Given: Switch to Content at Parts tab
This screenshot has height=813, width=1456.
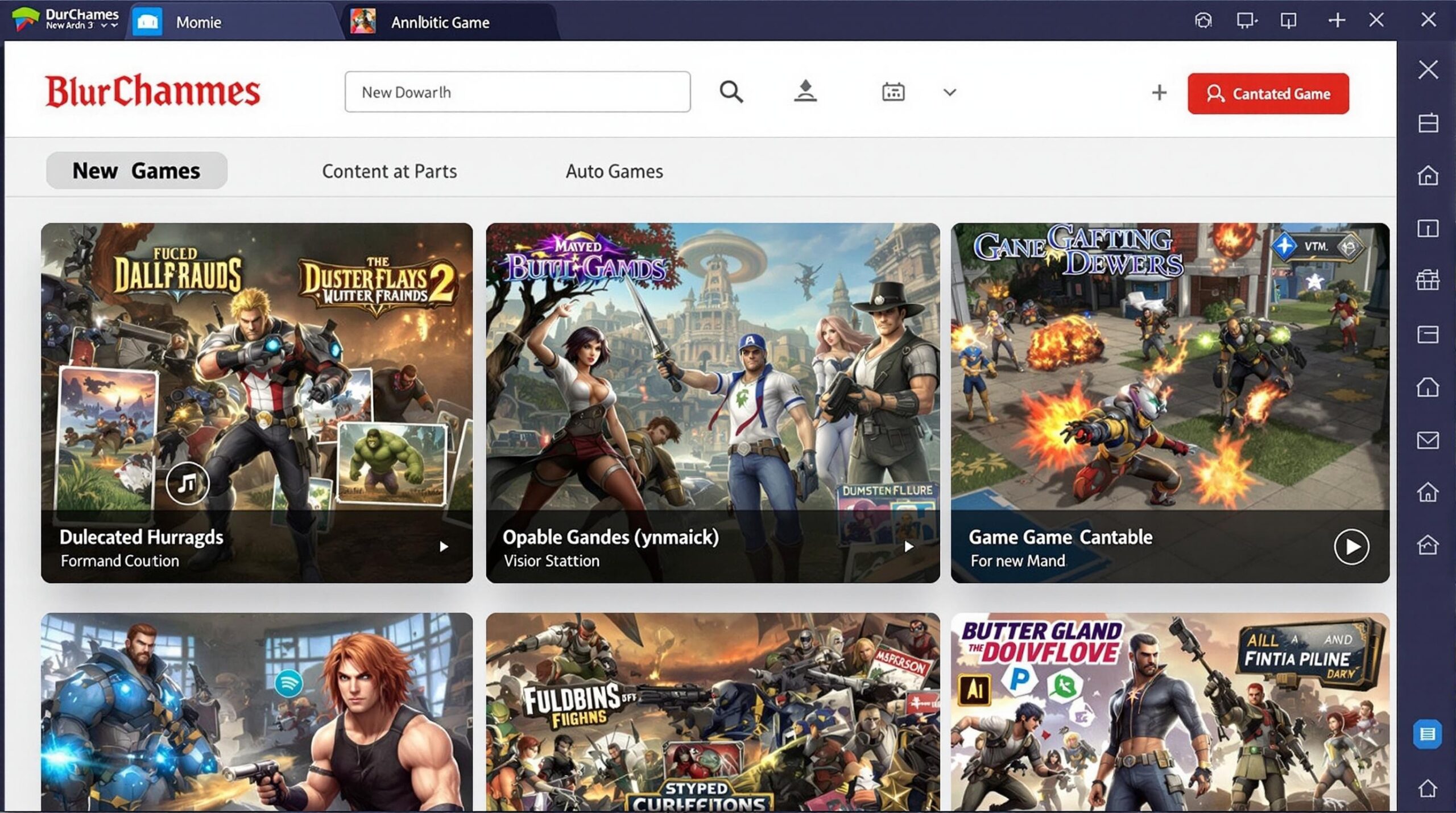Looking at the screenshot, I should tap(389, 171).
